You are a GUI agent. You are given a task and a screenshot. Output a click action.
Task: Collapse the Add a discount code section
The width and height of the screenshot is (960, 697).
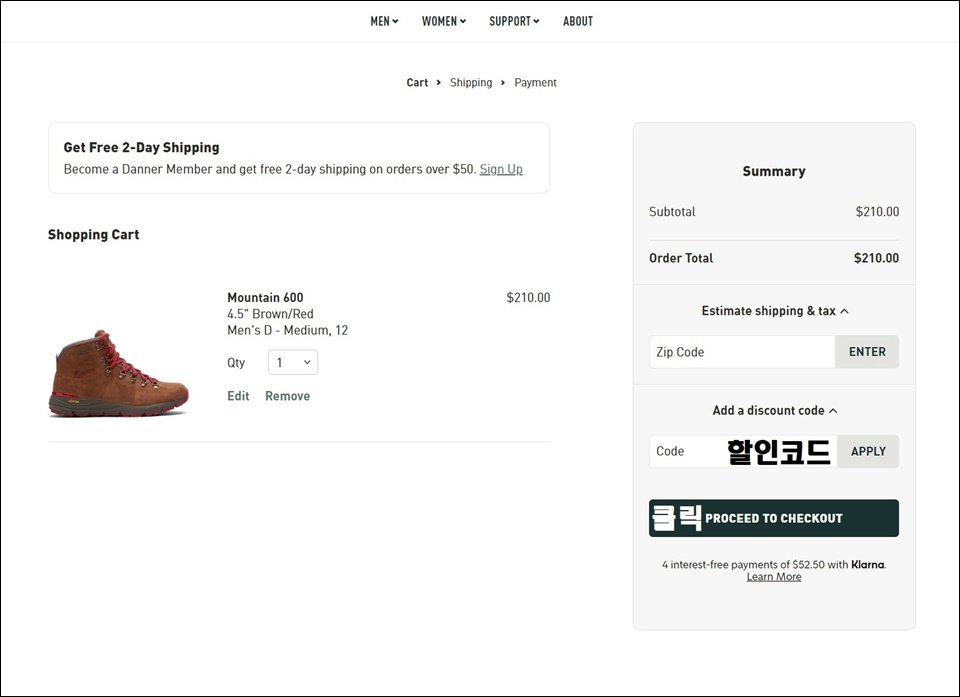tap(774, 411)
